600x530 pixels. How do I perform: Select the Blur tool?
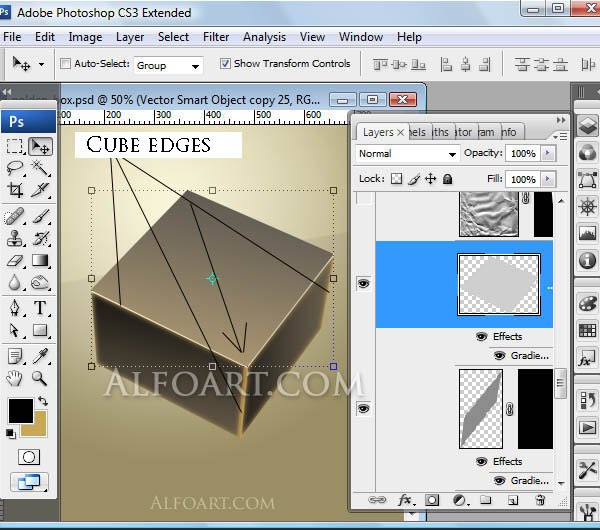tap(15, 283)
